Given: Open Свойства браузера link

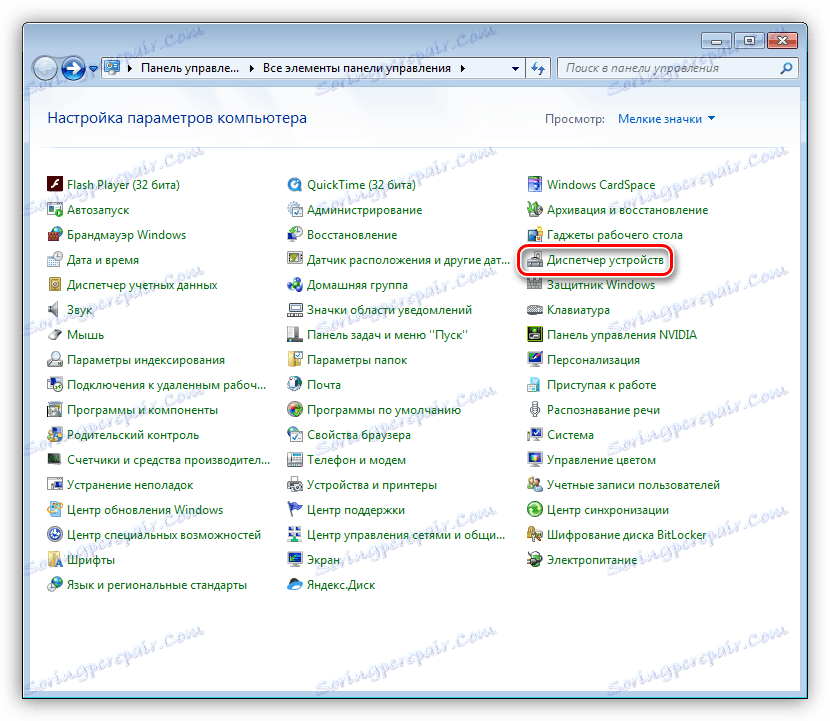Looking at the screenshot, I should 359,435.
